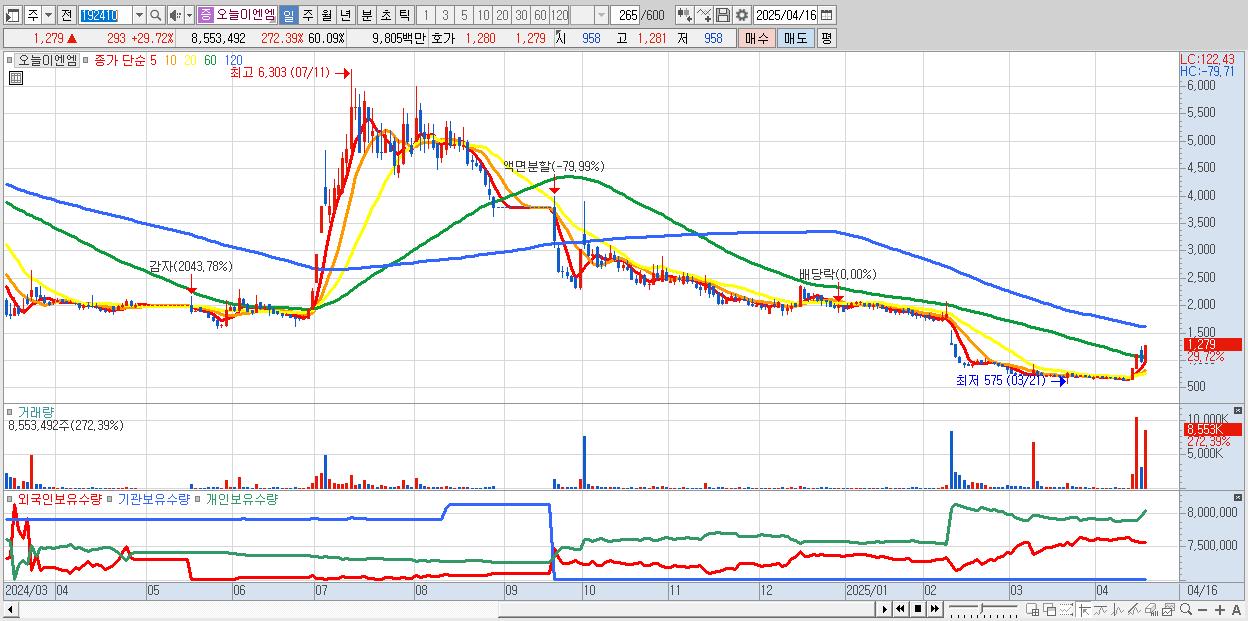This screenshot has height=621, width=1248.
Task: Click the minus zoom-out icon
Action: pyautogui.click(x=1202, y=610)
